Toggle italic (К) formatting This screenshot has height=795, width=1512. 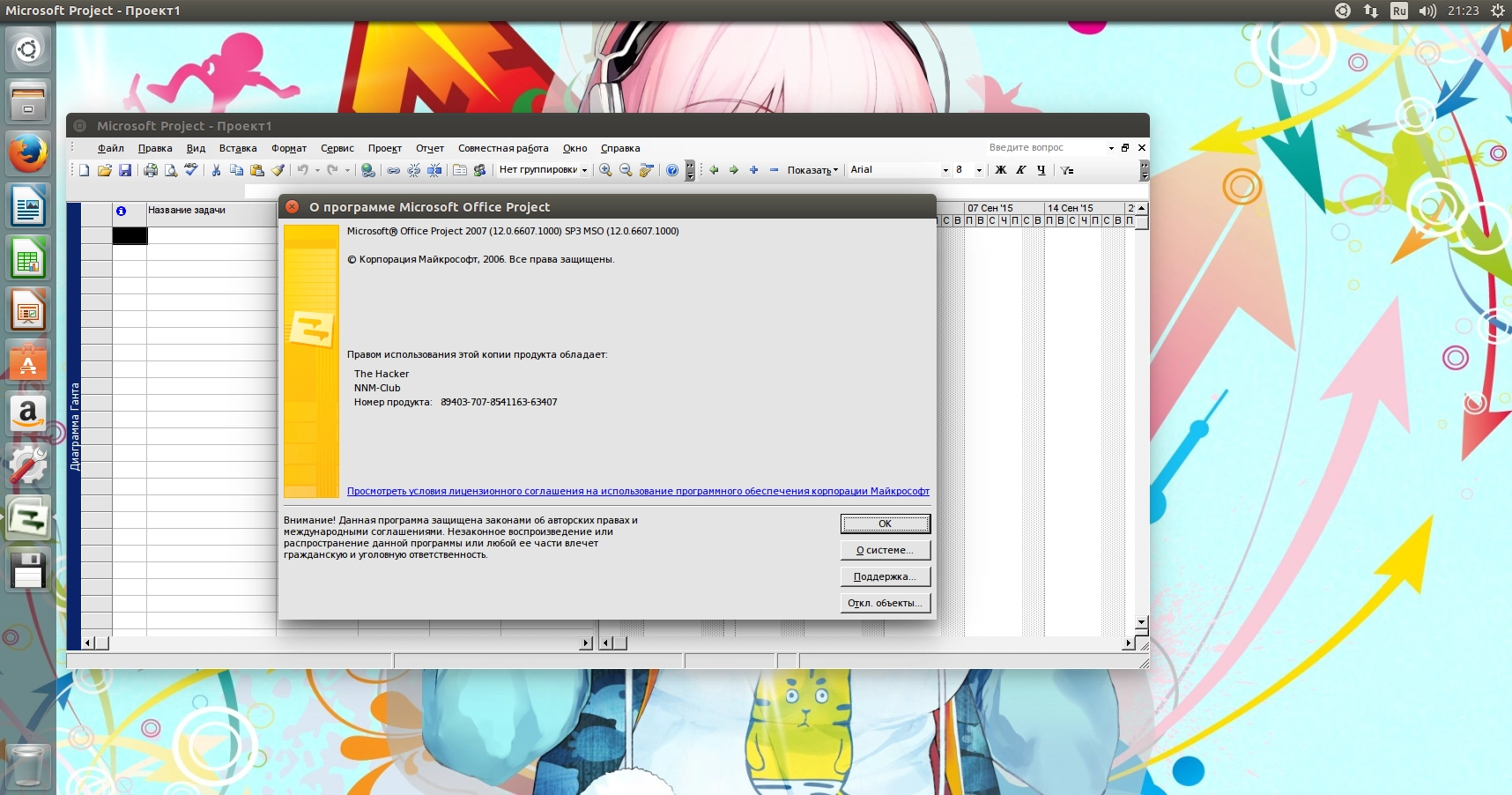point(1021,170)
